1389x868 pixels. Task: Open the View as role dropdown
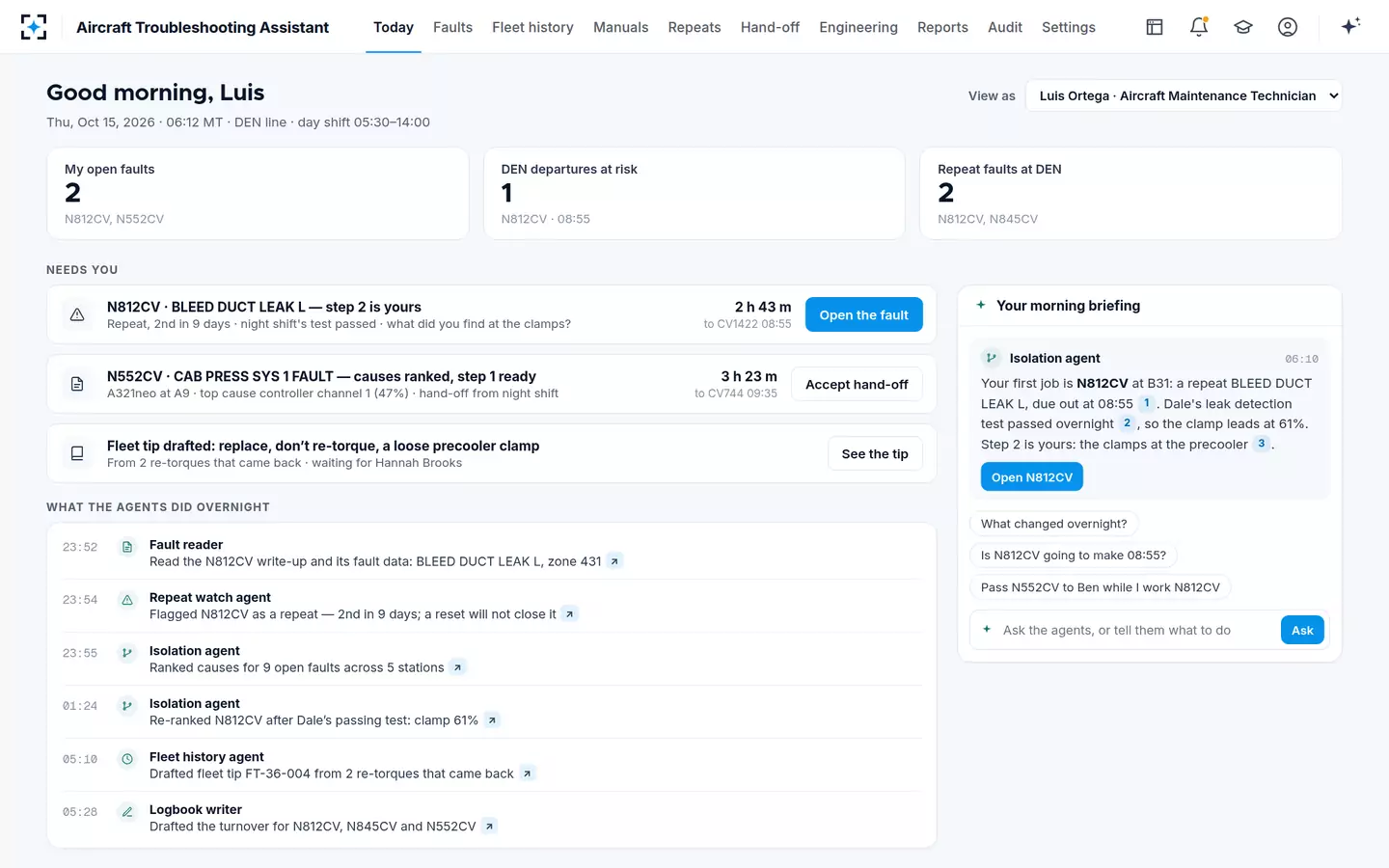coord(1184,95)
